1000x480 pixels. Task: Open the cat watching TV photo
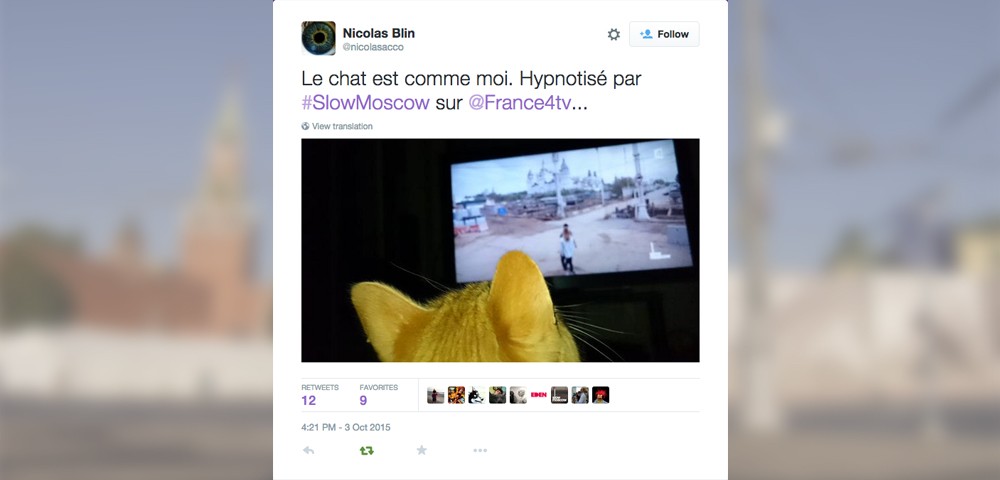[x=500, y=250]
